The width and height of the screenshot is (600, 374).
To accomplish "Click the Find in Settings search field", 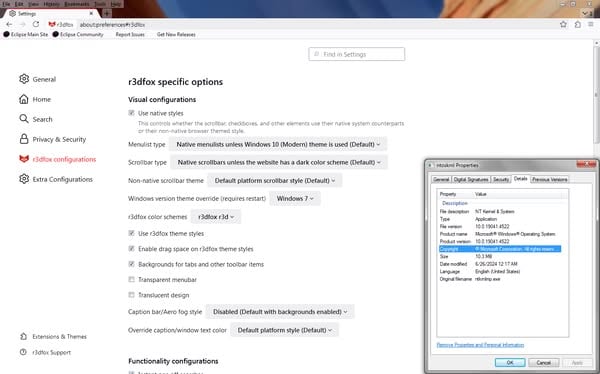I will (357, 54).
